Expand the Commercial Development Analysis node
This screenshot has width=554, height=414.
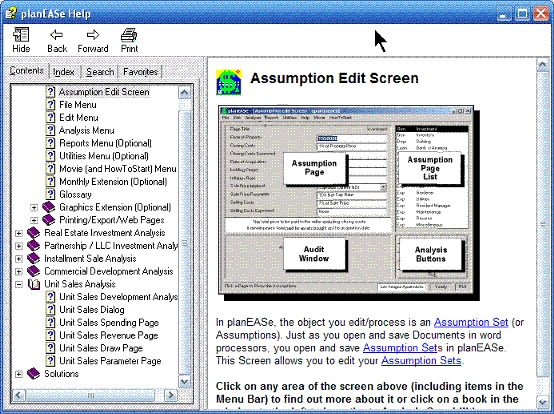[x=19, y=271]
